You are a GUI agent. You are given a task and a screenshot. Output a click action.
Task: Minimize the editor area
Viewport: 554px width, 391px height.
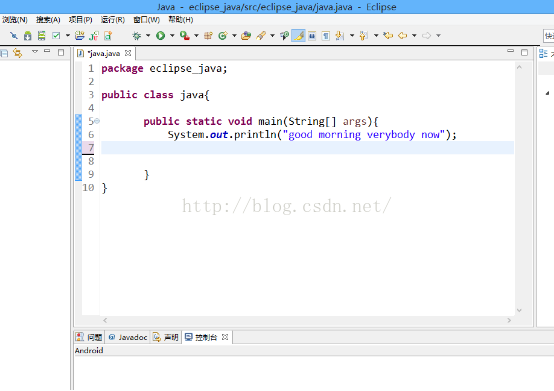pyautogui.click(x=510, y=51)
